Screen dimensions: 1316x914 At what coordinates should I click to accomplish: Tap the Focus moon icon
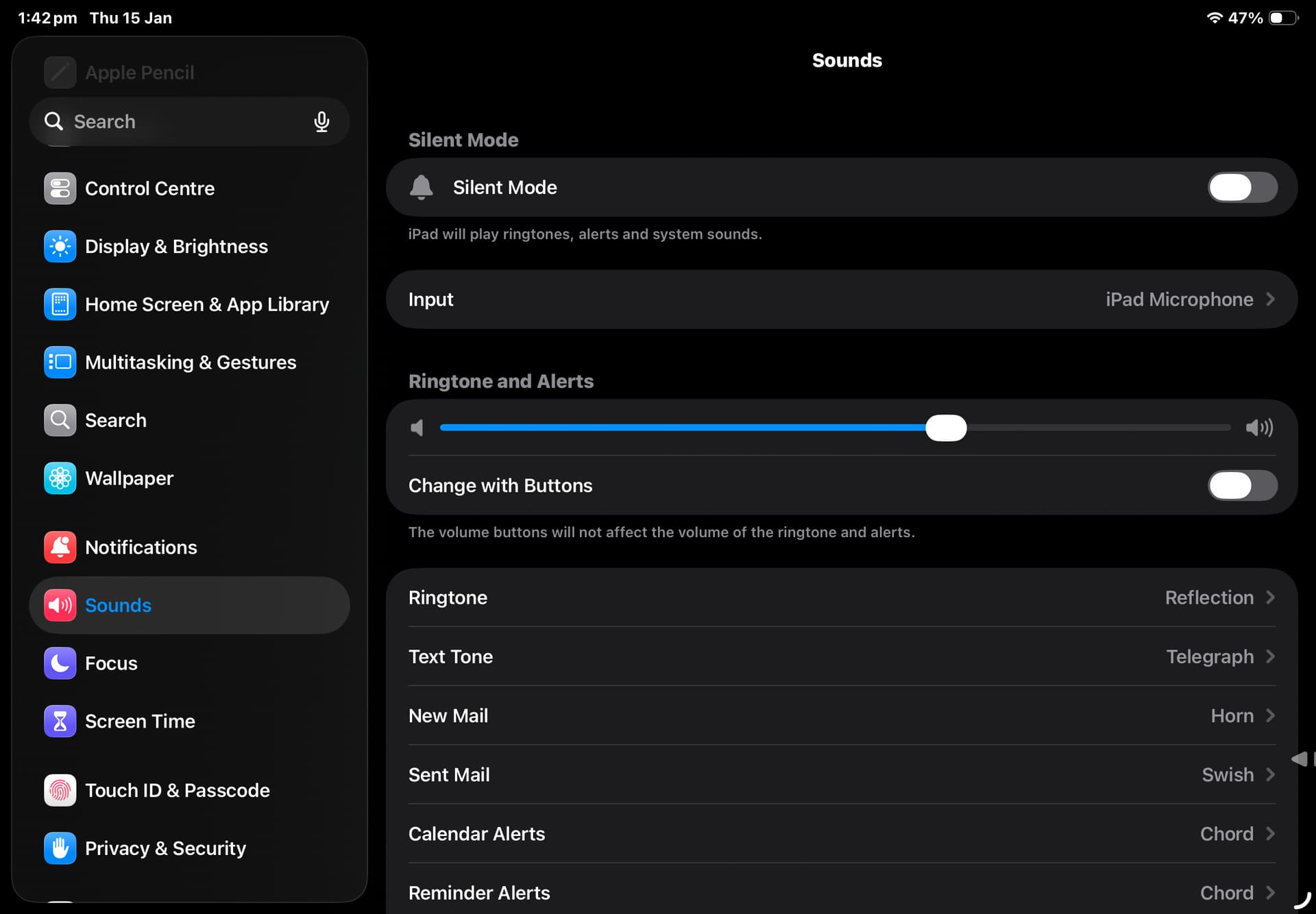[60, 663]
